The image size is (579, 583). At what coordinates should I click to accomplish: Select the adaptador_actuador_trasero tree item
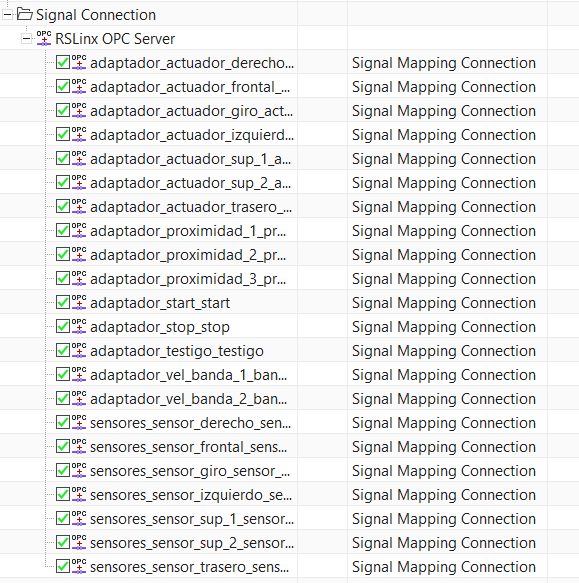(x=191, y=207)
